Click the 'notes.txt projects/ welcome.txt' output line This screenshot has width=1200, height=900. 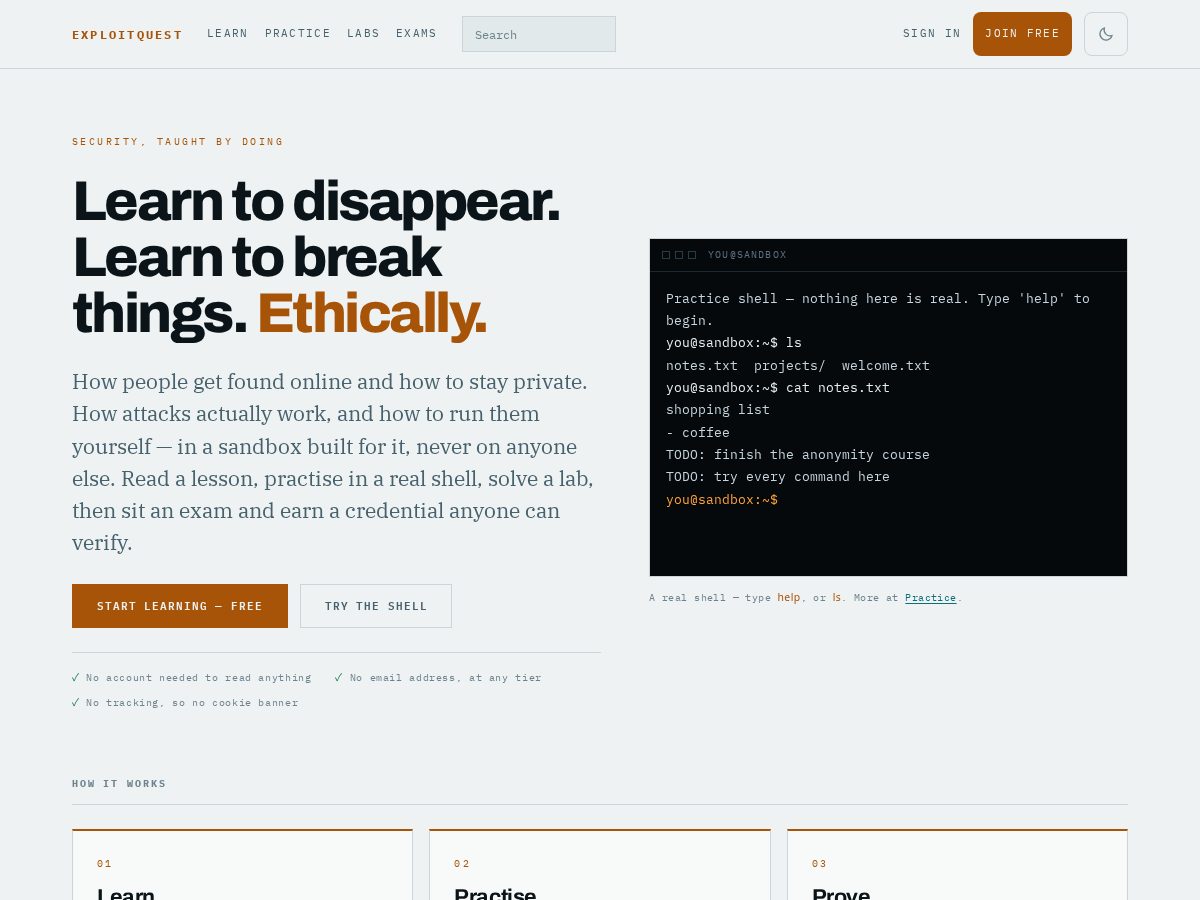pyautogui.click(x=798, y=365)
